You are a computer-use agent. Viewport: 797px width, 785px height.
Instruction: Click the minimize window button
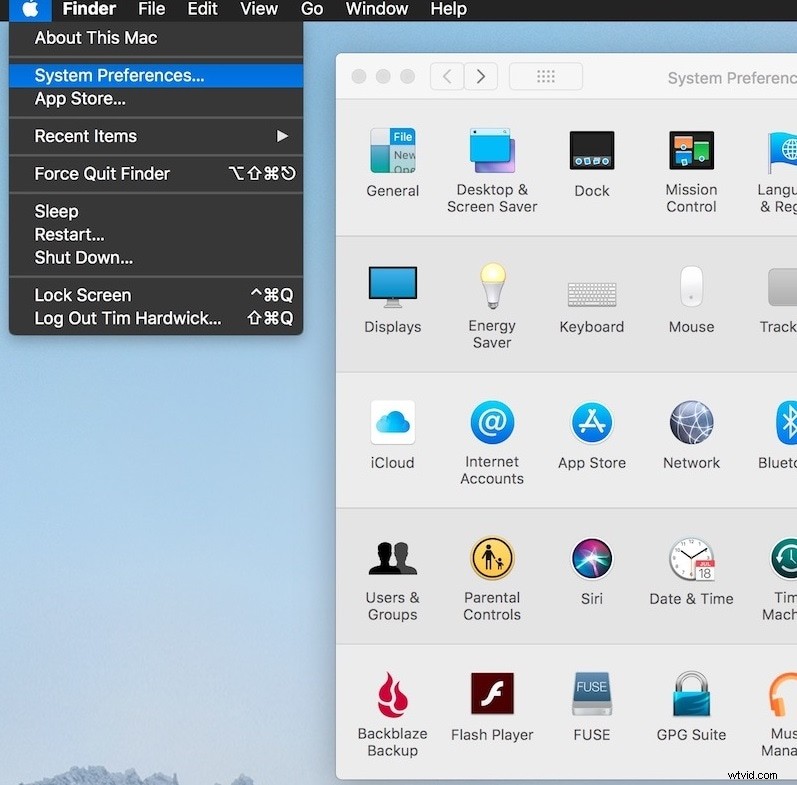tap(383, 76)
